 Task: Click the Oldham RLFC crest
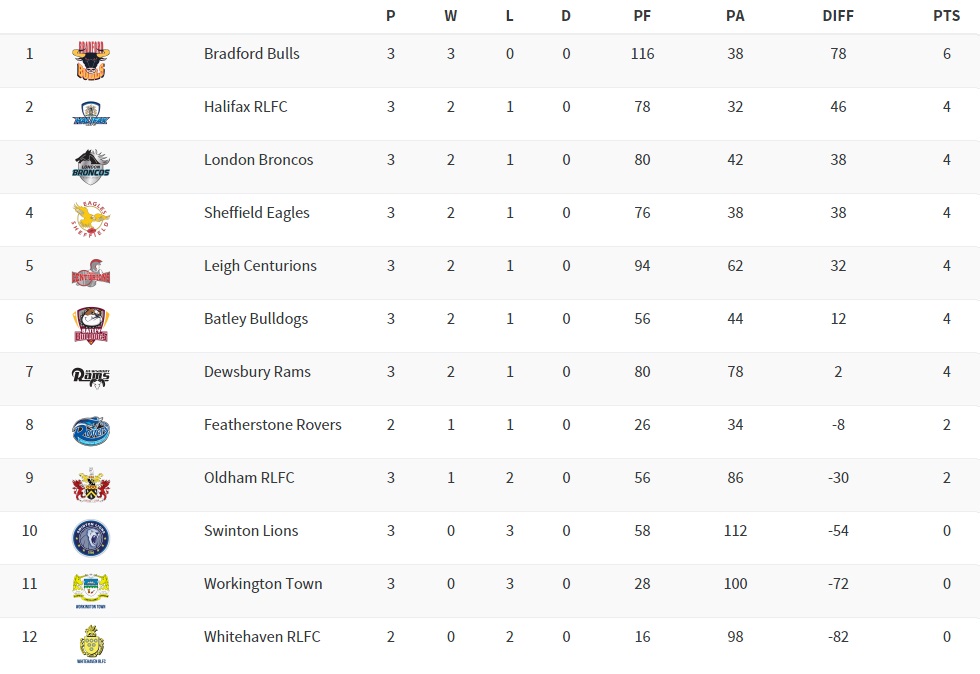(91, 485)
